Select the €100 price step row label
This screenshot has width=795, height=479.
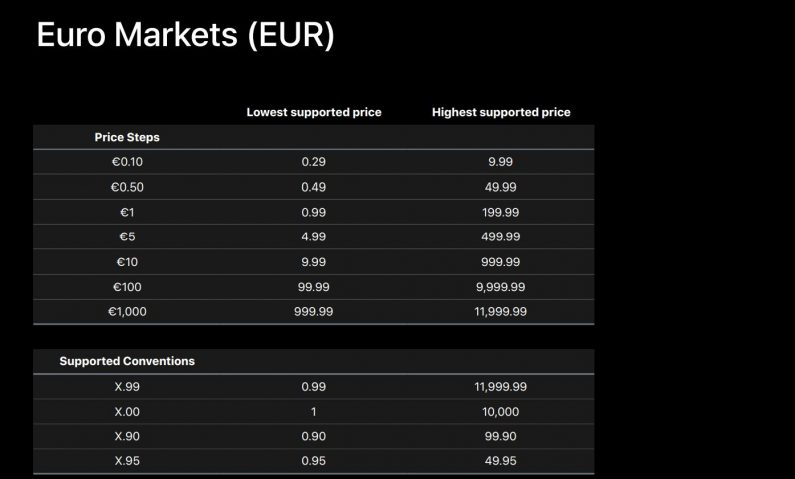pyautogui.click(x=127, y=286)
